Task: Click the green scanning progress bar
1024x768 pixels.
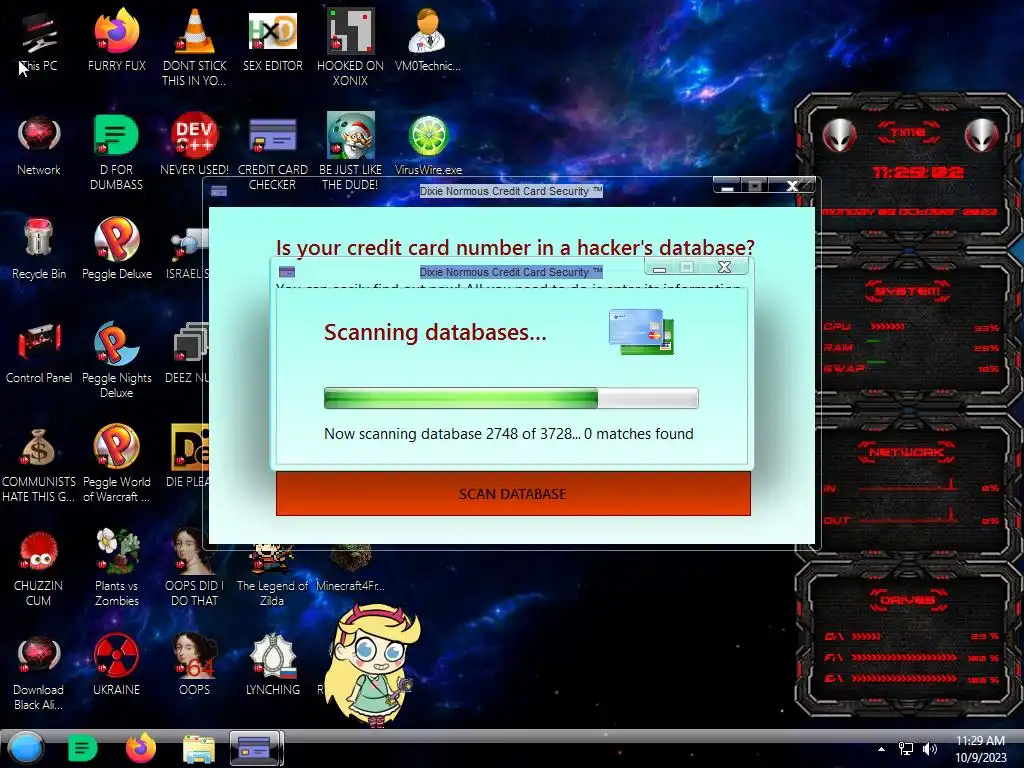Action: [x=511, y=398]
